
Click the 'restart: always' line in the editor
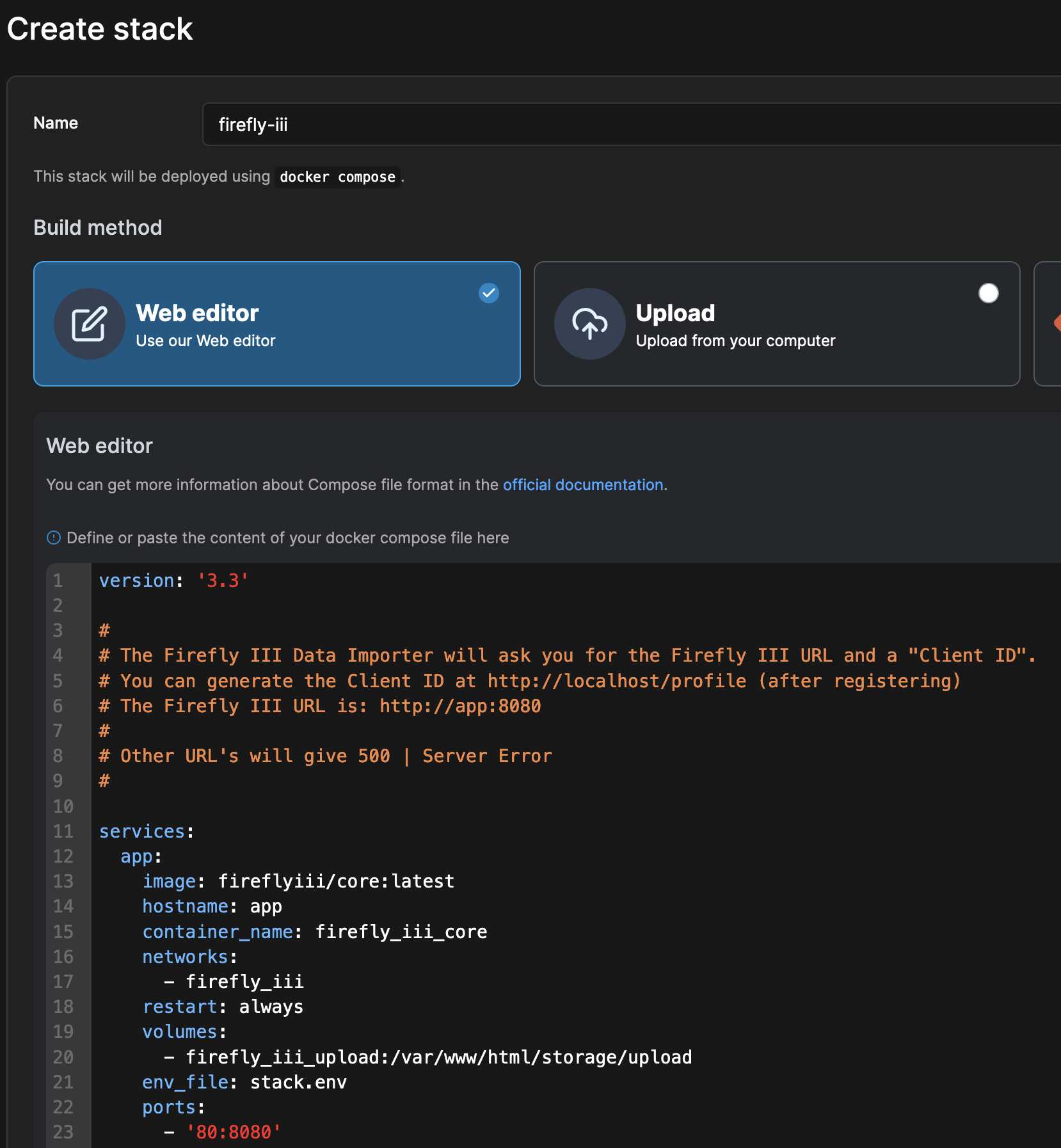(x=223, y=1007)
